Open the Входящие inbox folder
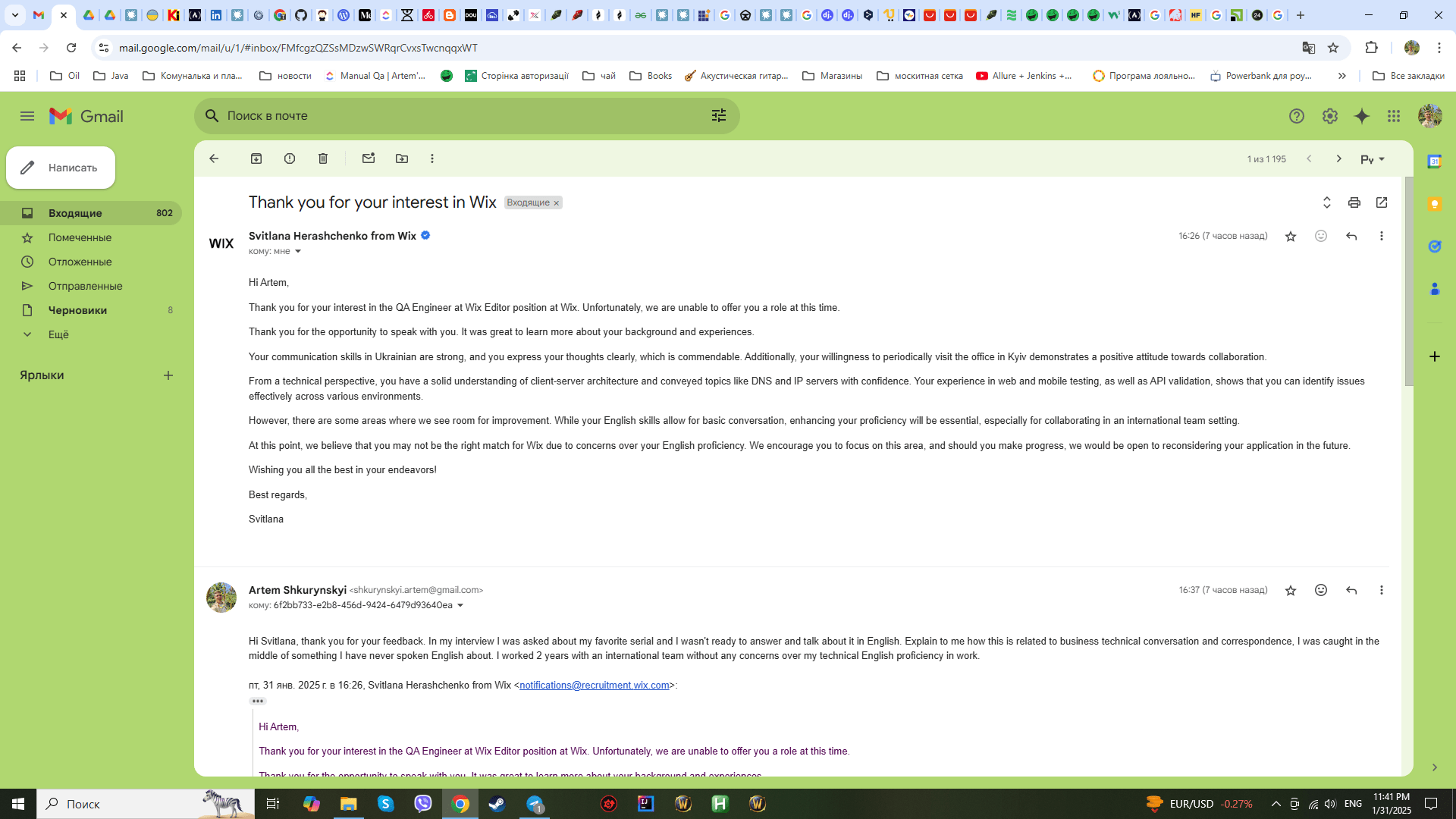This screenshot has width=1456, height=819. (x=91, y=213)
